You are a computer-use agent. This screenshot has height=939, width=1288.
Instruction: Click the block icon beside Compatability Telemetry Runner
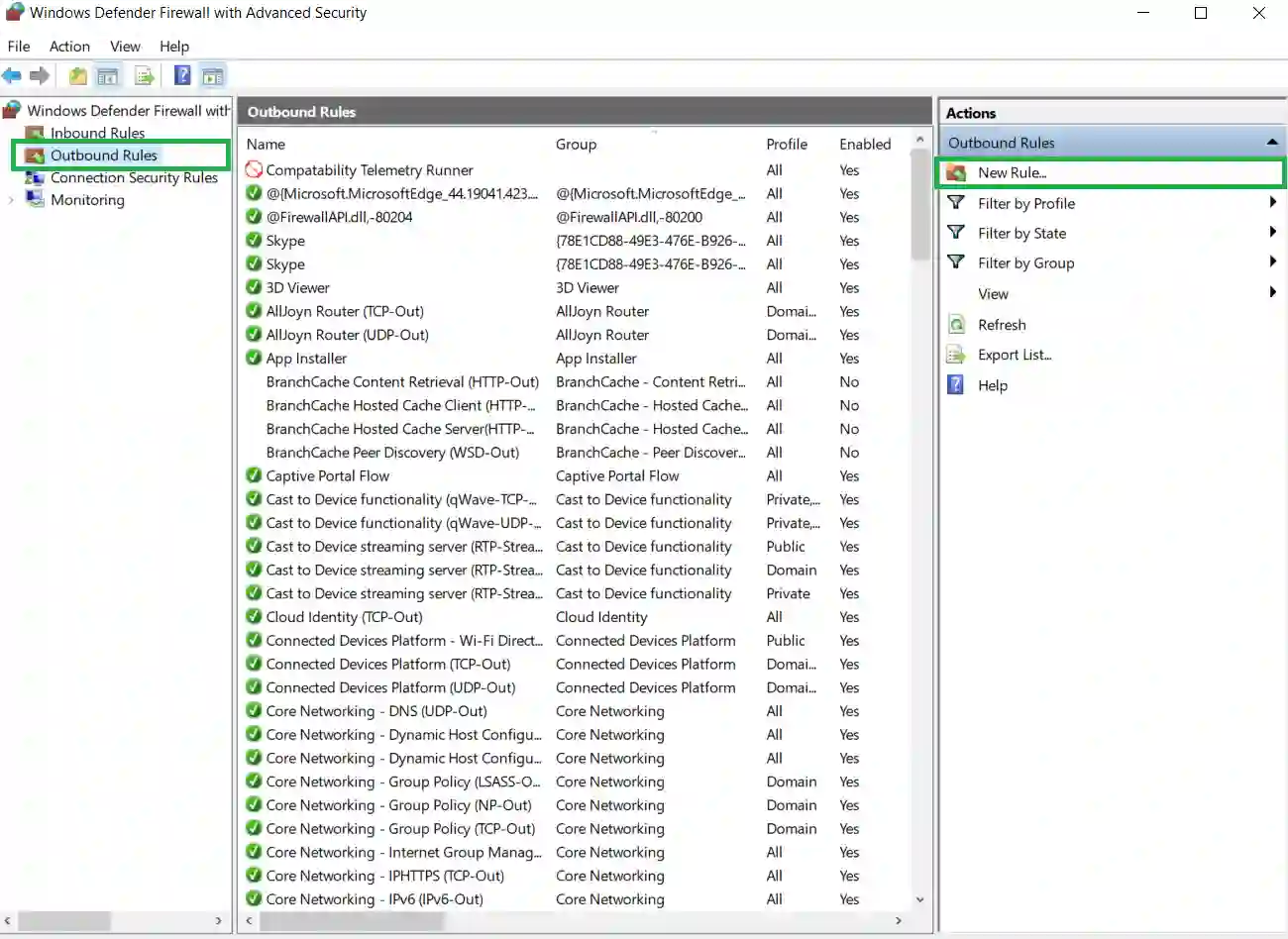pos(254,170)
